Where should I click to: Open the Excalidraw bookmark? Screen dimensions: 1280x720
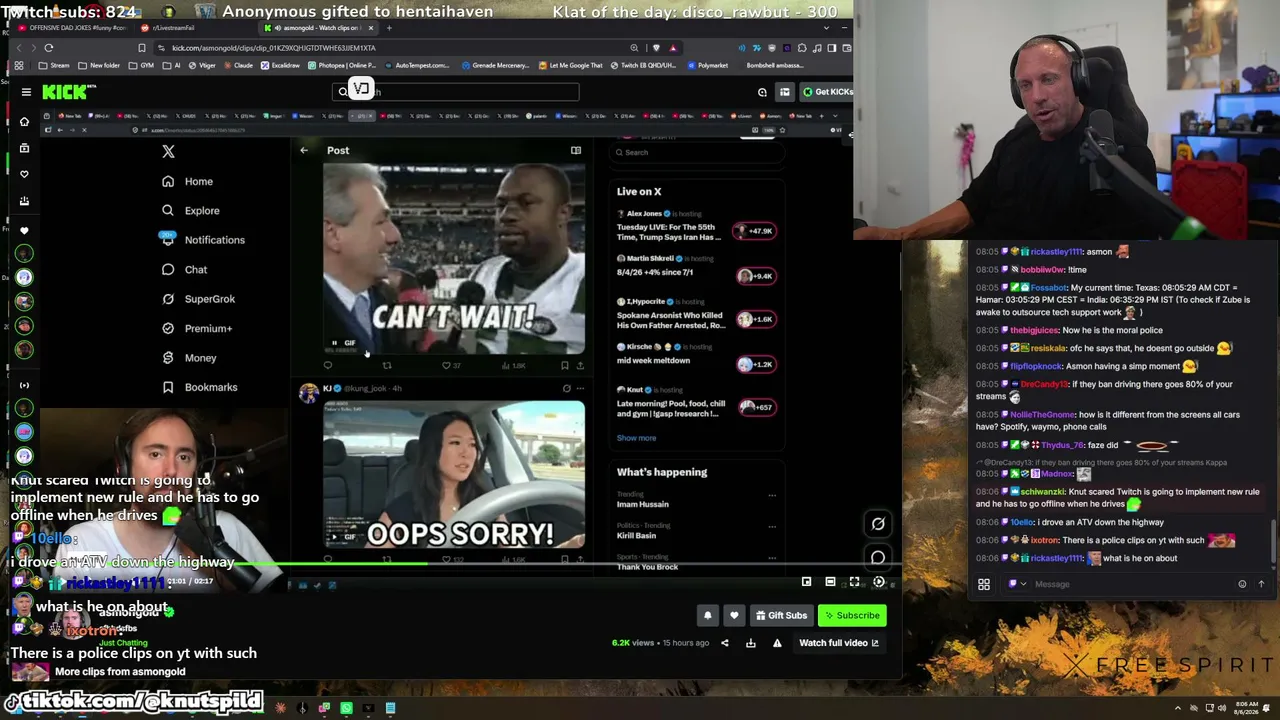280,65
